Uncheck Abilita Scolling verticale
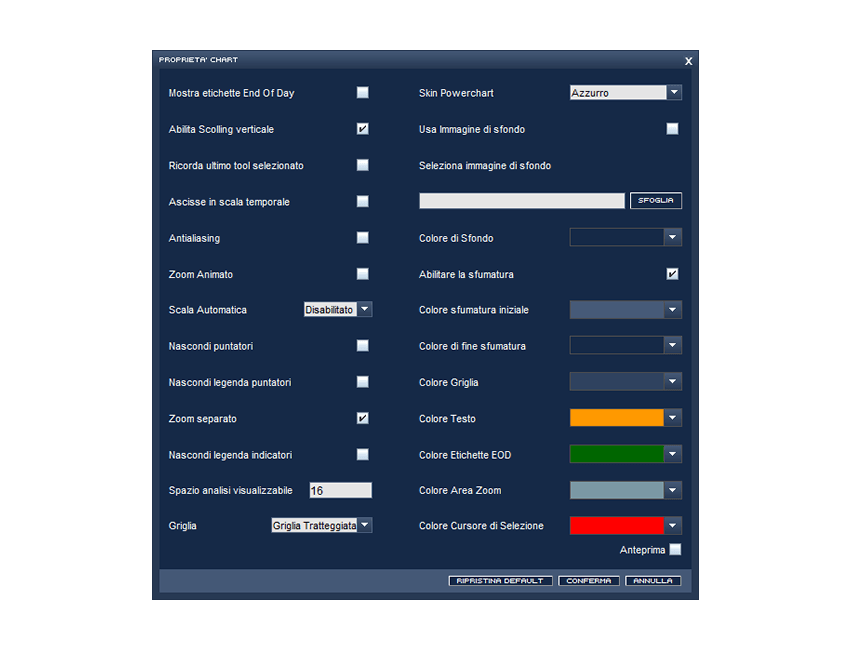The image size is (850, 650). coord(363,129)
